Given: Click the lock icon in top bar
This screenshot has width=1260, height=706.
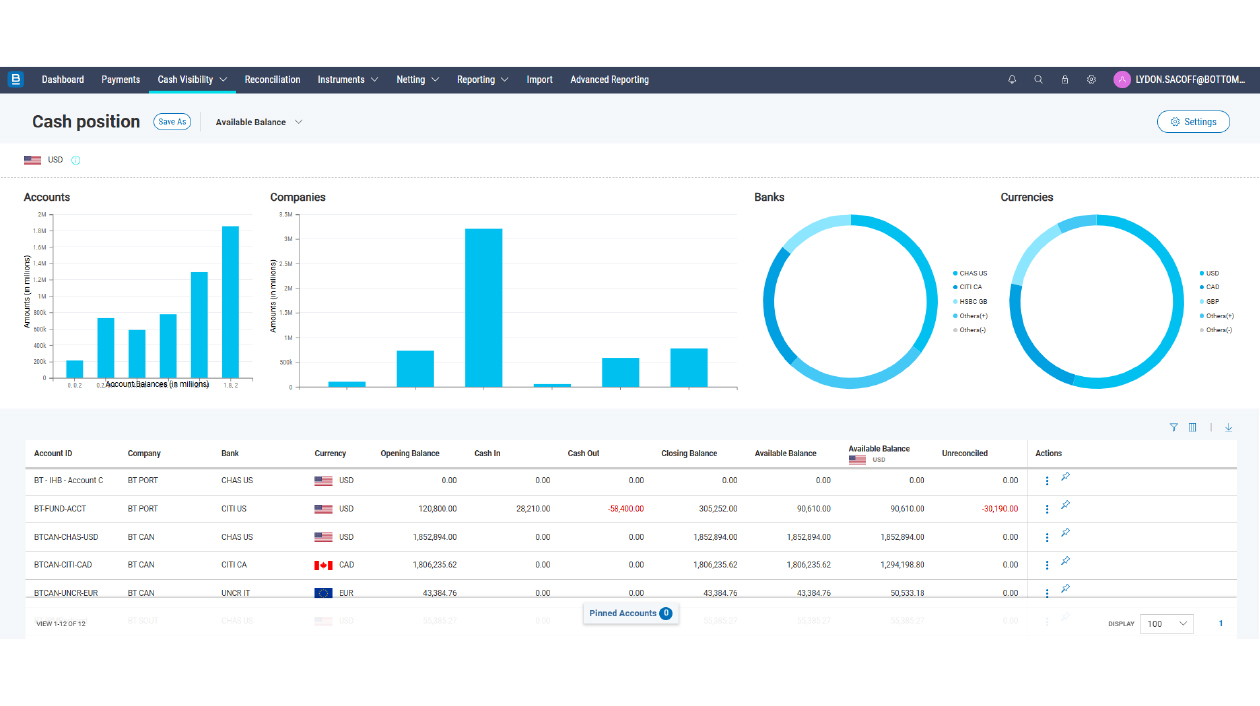Looking at the screenshot, I should click(1065, 80).
